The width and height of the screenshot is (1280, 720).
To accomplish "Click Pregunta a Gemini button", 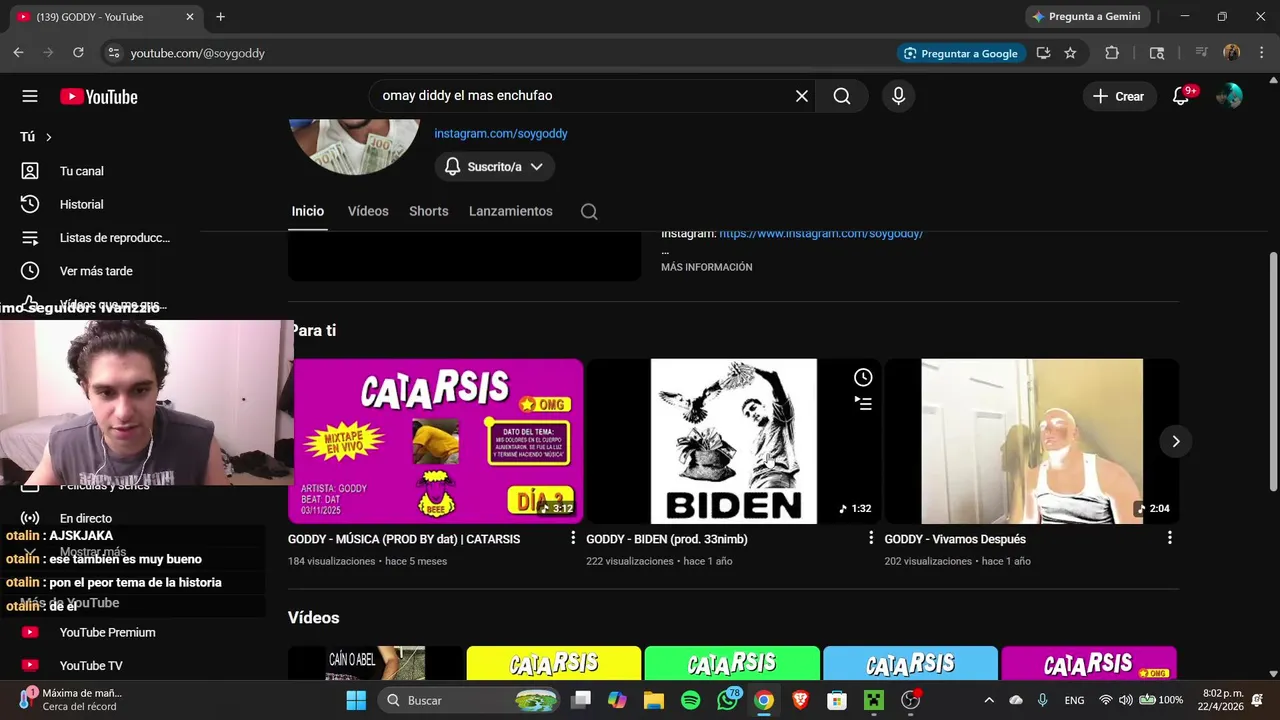I will 1087,17.
